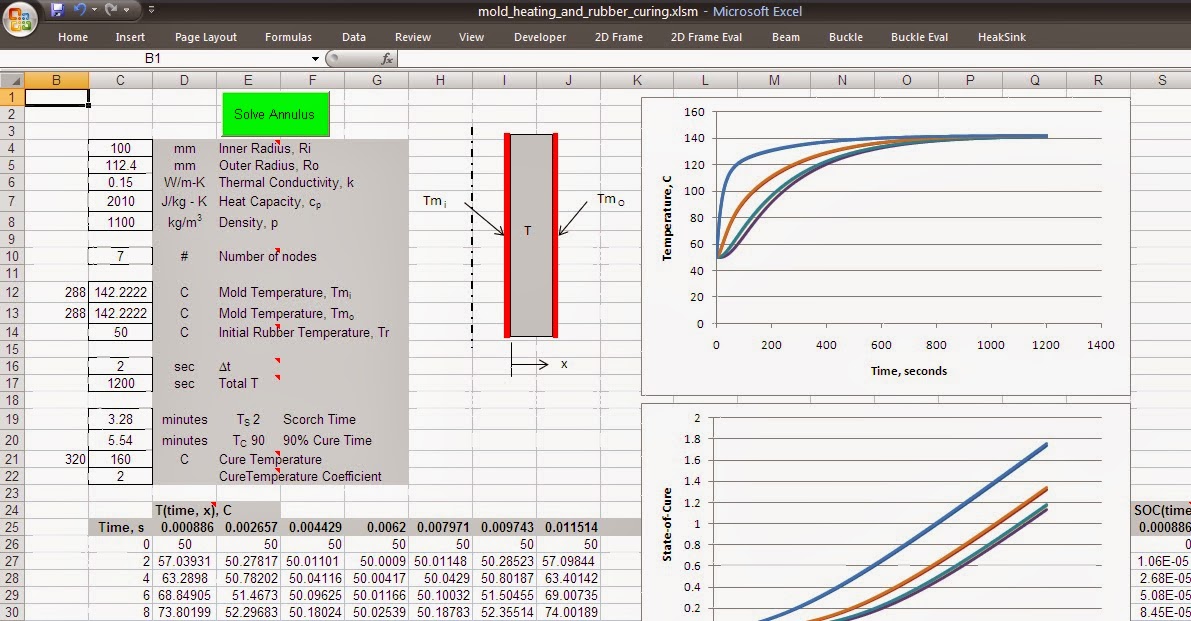Switch to the Beam ribbon tab
This screenshot has height=621, width=1191.
tap(786, 37)
